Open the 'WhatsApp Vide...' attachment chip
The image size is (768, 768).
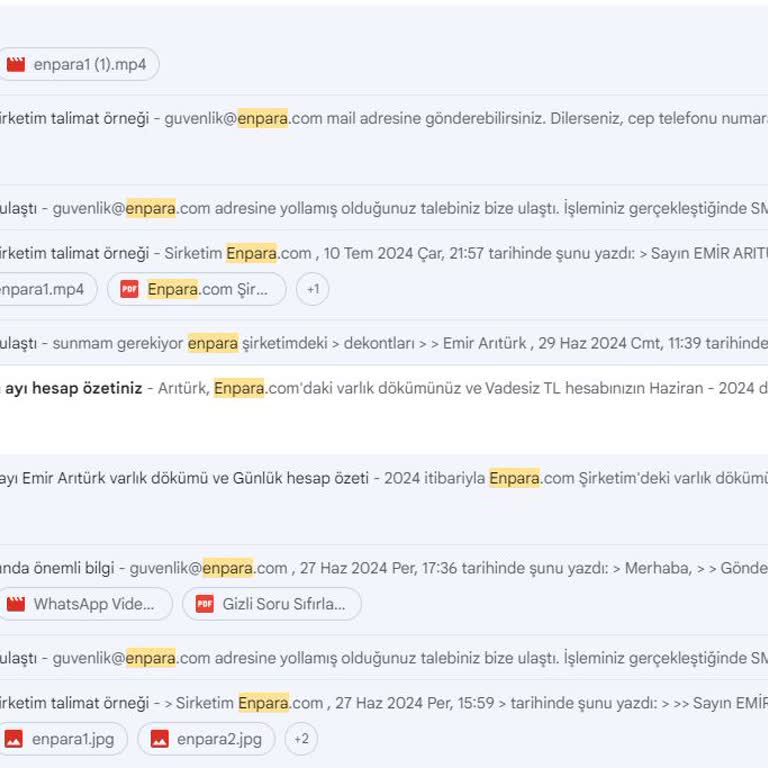click(x=85, y=604)
